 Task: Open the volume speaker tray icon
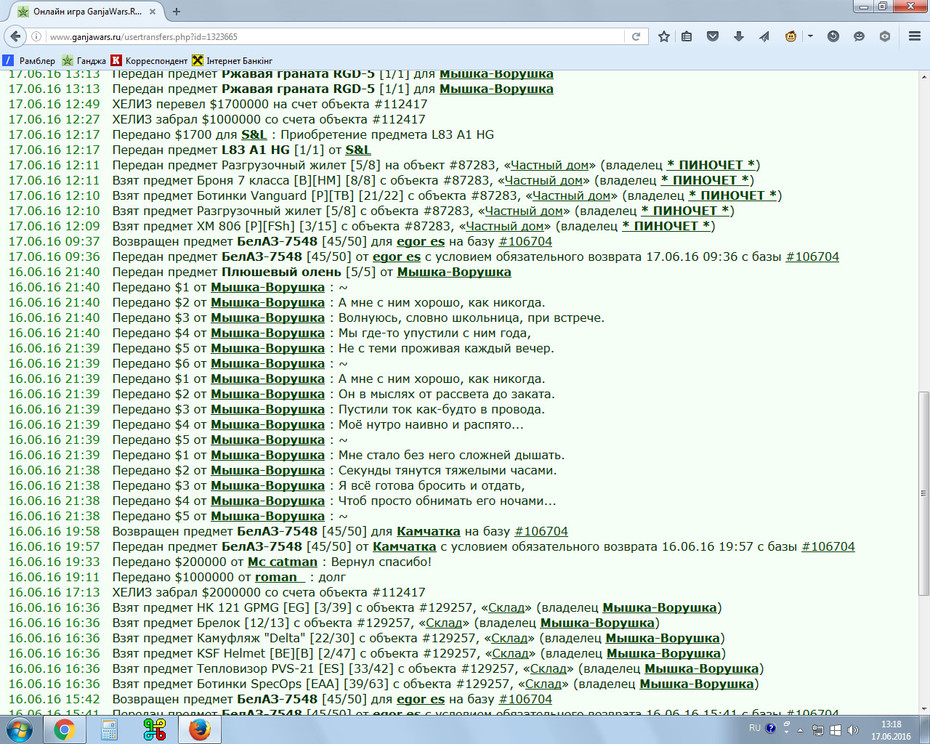tap(852, 730)
